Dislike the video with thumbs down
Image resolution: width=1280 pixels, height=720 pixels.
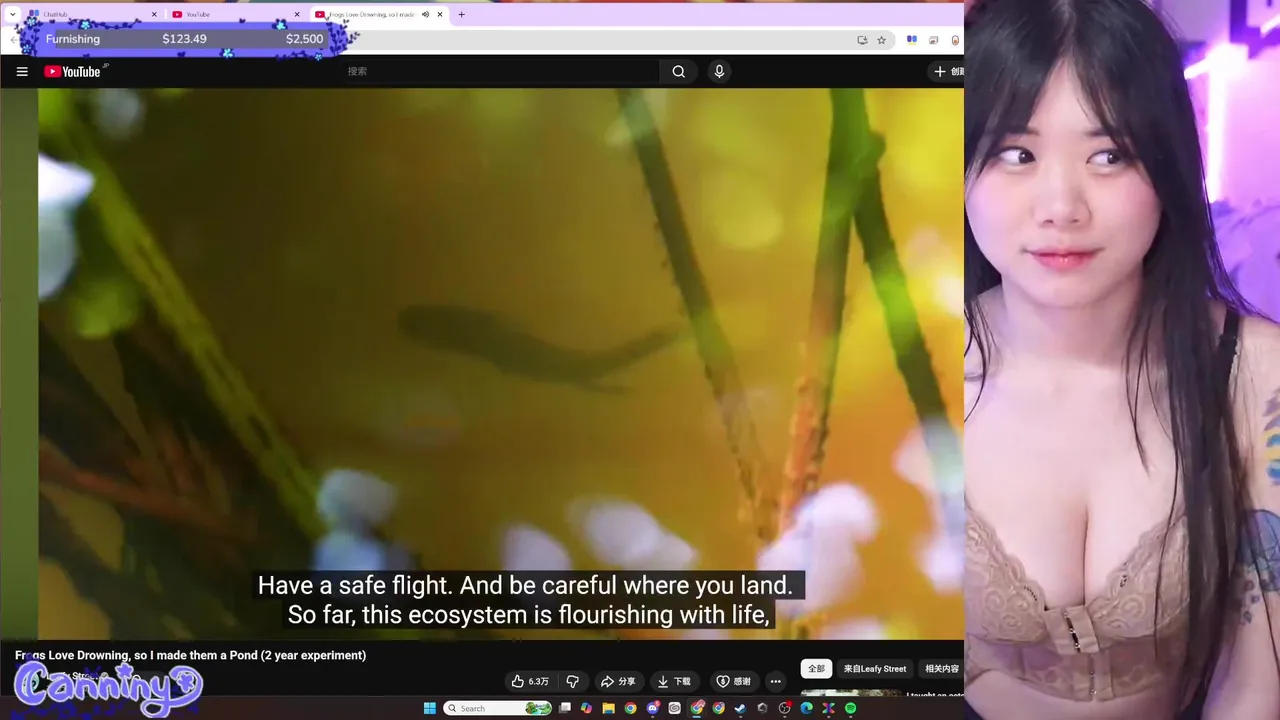573,681
